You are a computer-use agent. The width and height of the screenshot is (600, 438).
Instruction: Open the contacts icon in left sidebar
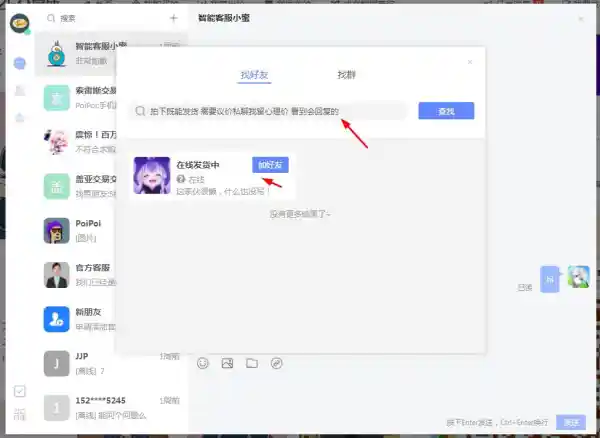19,90
